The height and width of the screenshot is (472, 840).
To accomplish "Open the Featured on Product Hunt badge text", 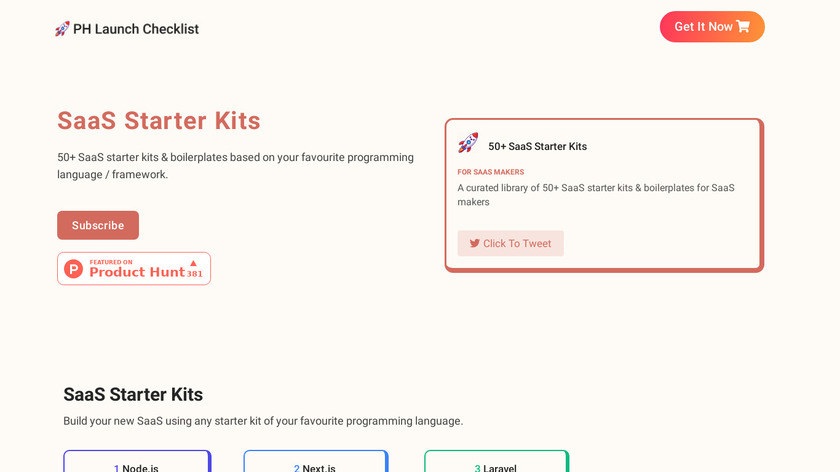I will tap(136, 269).
